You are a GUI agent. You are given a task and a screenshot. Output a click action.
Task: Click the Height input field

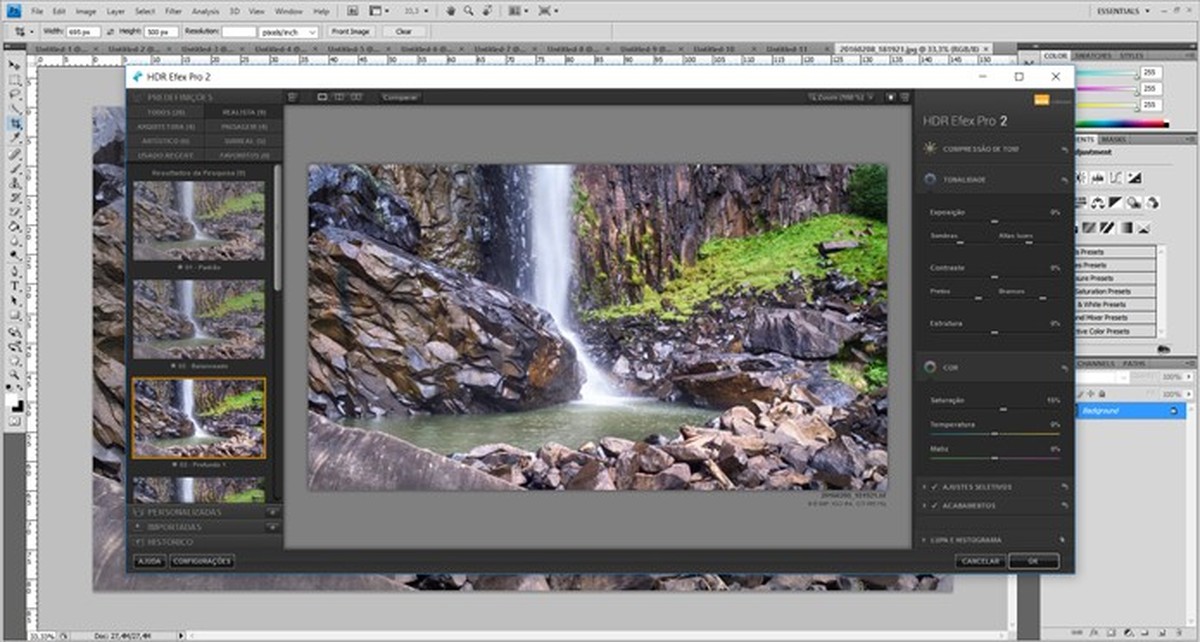point(162,32)
